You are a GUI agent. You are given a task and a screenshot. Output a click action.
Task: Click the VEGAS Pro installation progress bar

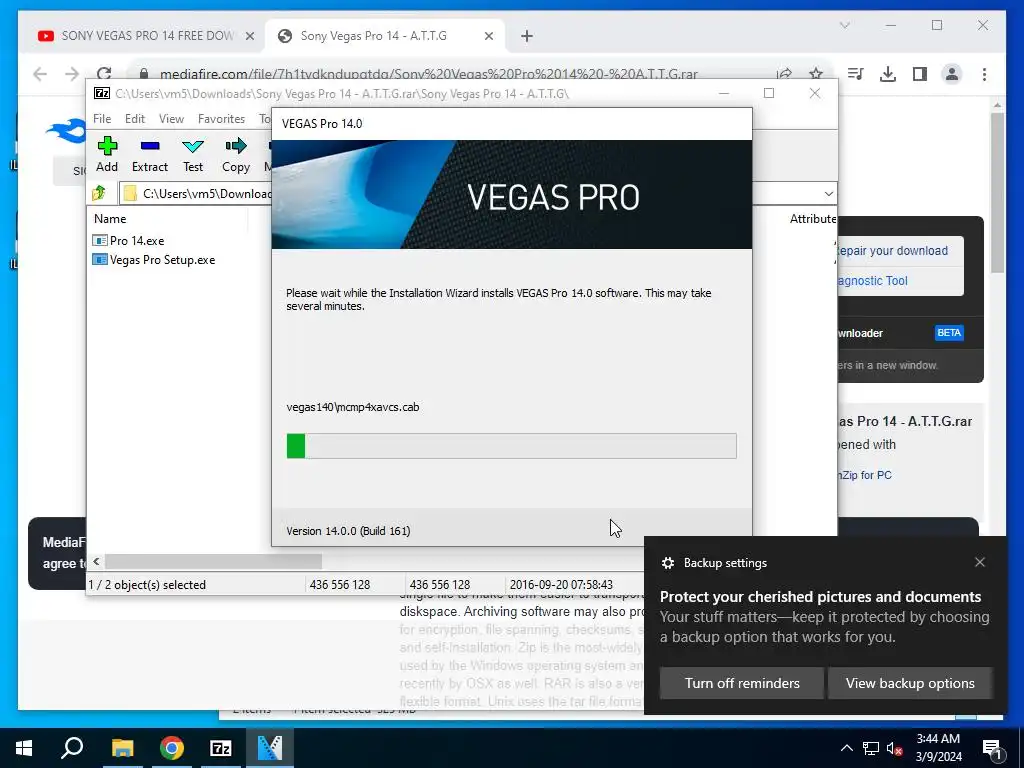pyautogui.click(x=511, y=446)
